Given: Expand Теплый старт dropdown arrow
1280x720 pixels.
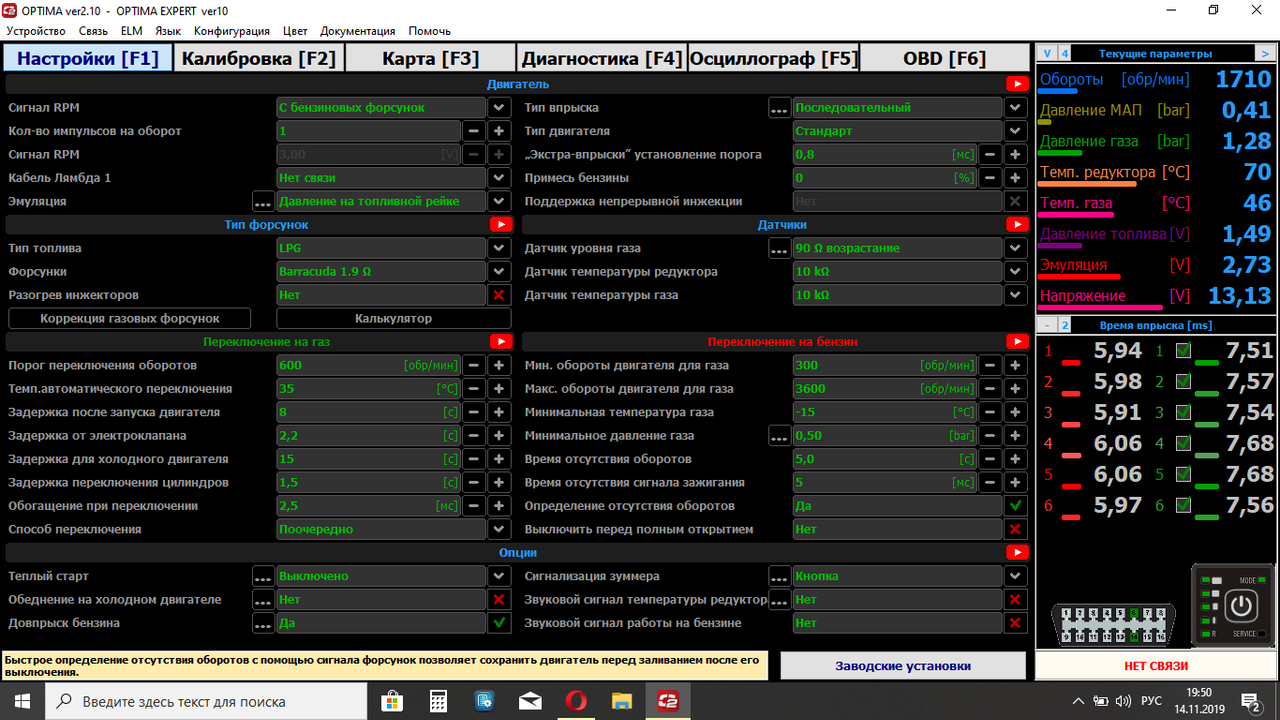Looking at the screenshot, I should pyautogui.click(x=499, y=577).
